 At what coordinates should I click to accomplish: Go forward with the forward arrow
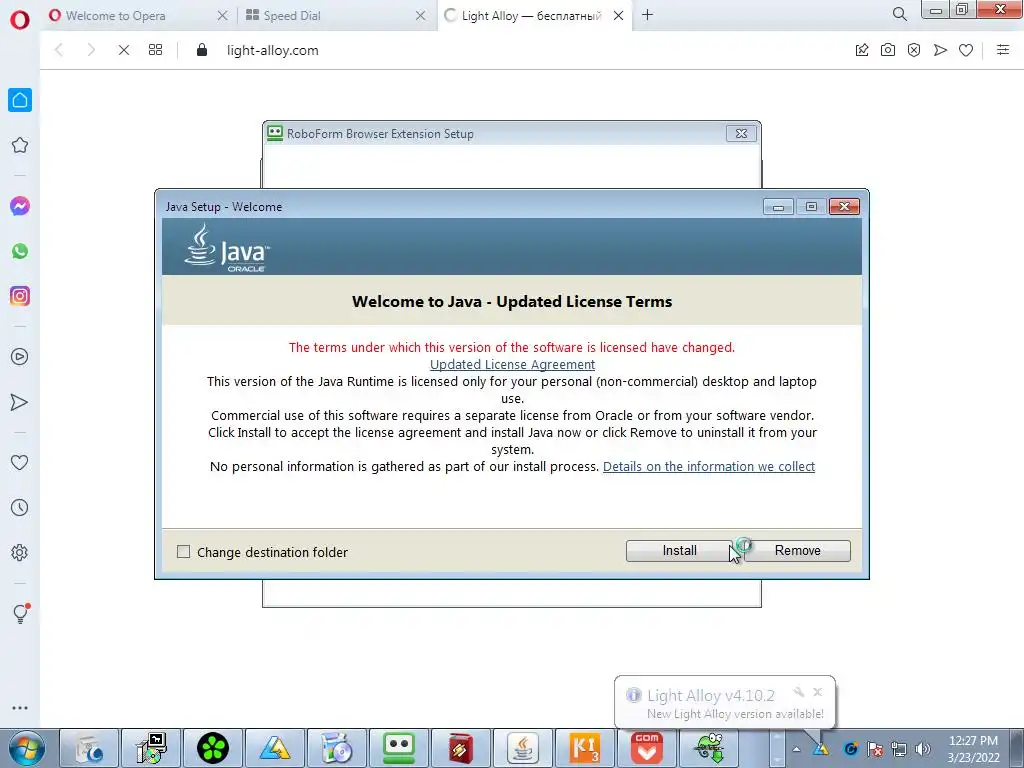[91, 50]
